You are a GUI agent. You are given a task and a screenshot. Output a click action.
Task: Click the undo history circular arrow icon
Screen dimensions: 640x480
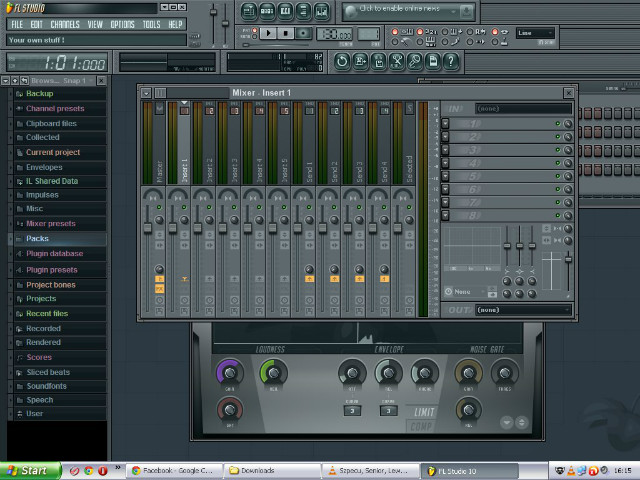(342, 62)
